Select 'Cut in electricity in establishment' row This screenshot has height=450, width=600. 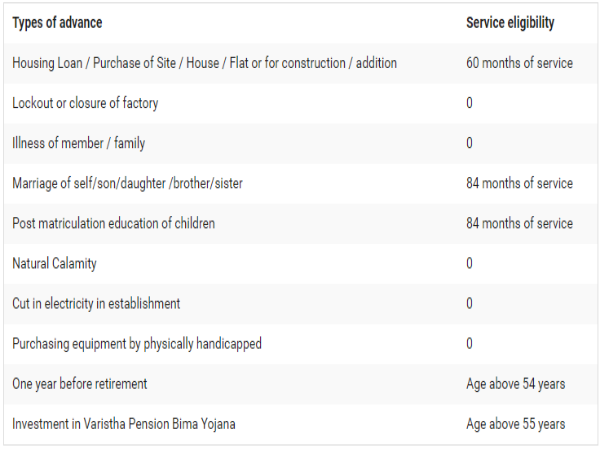[96, 303]
